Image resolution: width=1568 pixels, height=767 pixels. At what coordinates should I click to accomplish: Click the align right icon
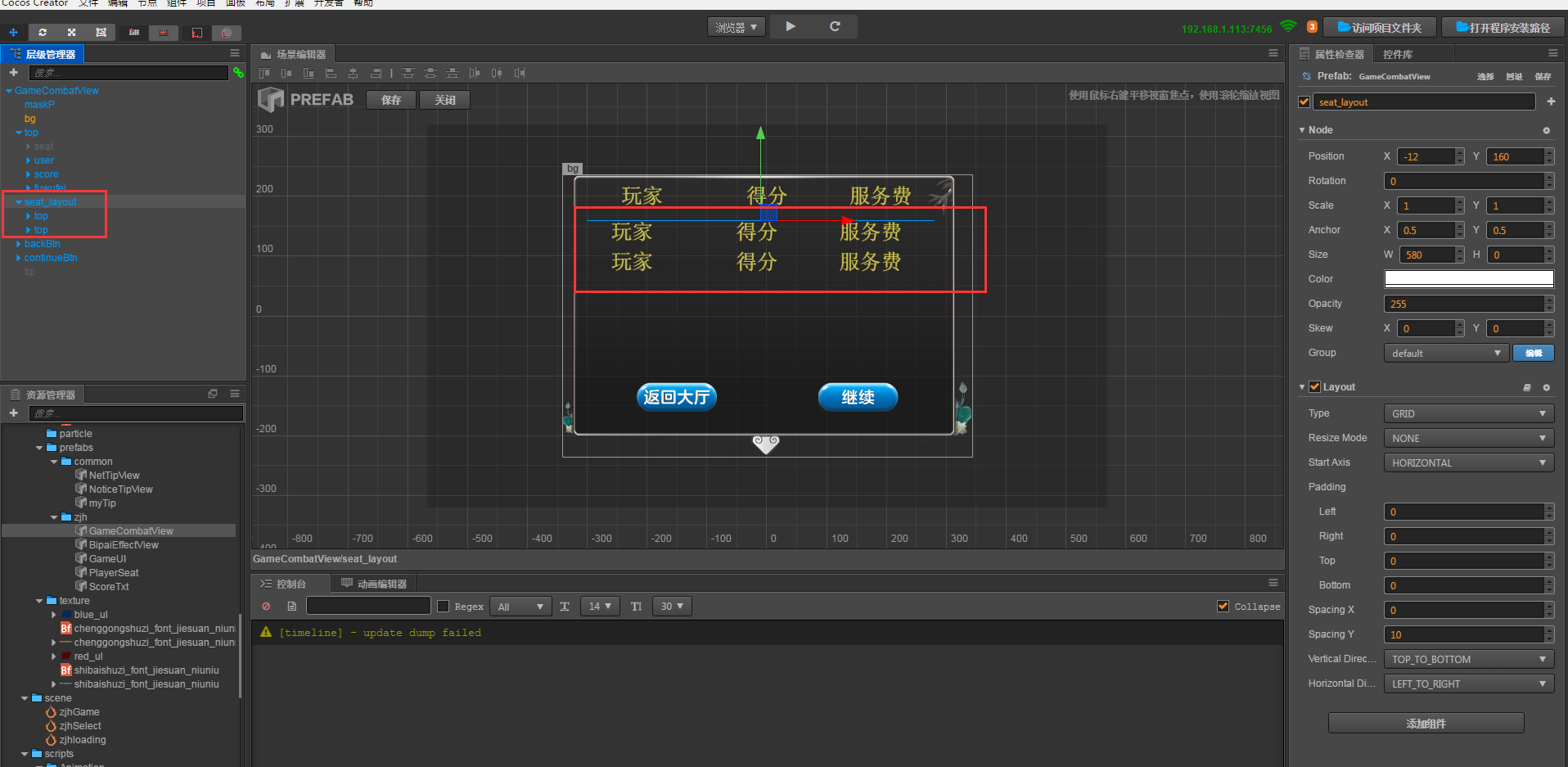[x=376, y=74]
